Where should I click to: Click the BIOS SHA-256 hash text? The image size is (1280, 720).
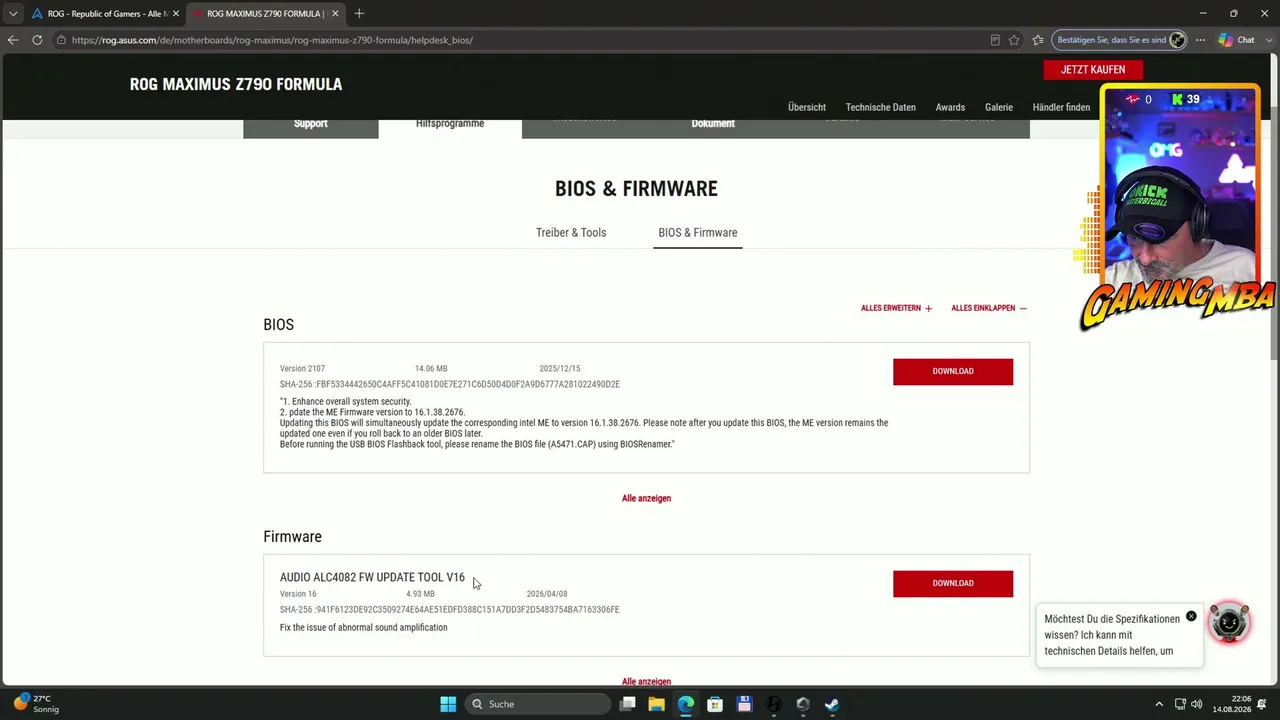[x=450, y=385]
